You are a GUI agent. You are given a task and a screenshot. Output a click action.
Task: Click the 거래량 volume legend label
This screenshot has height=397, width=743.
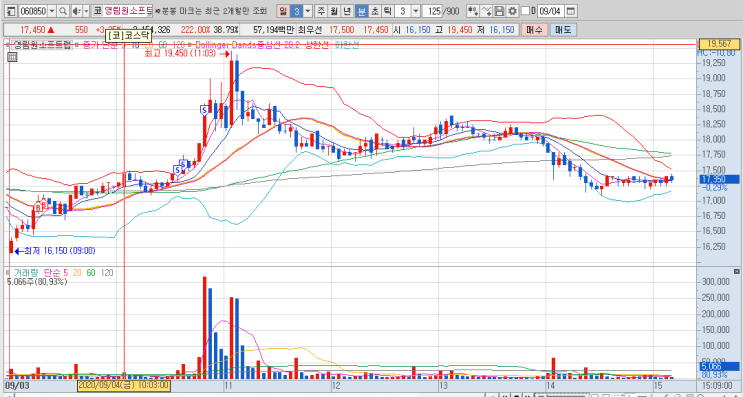(27, 273)
